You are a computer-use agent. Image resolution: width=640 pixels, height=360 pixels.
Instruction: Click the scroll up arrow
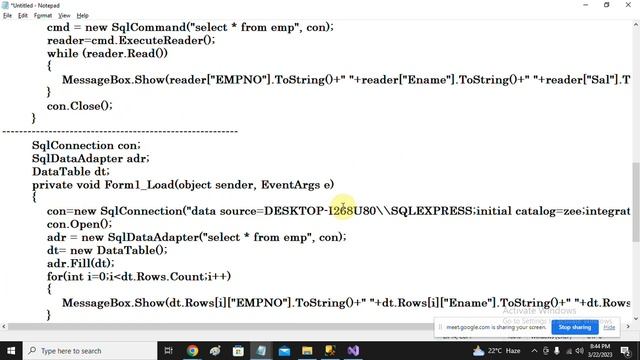click(x=636, y=25)
